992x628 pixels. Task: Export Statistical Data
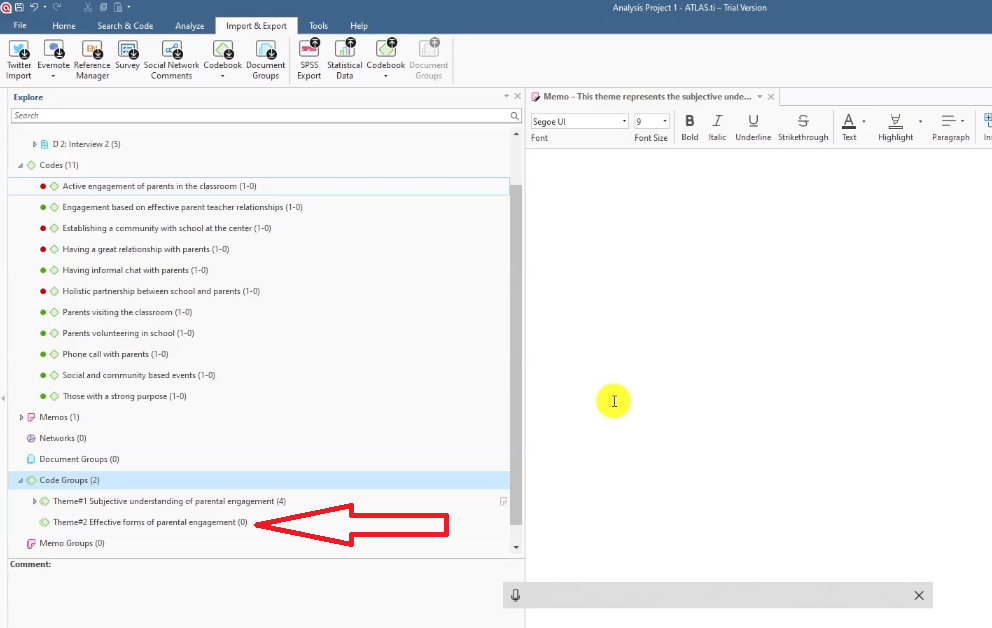[x=344, y=52]
